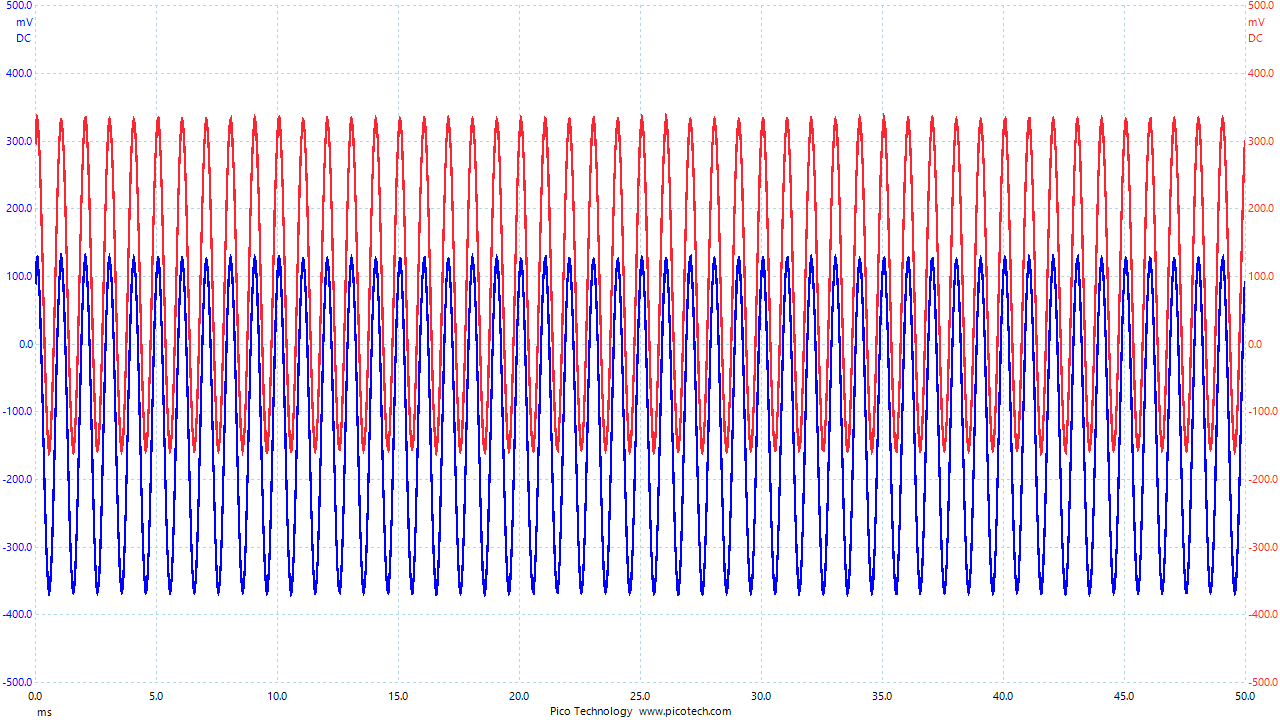Click the blue DC coupling label
The width and height of the screenshot is (1280, 720).
pos(24,38)
